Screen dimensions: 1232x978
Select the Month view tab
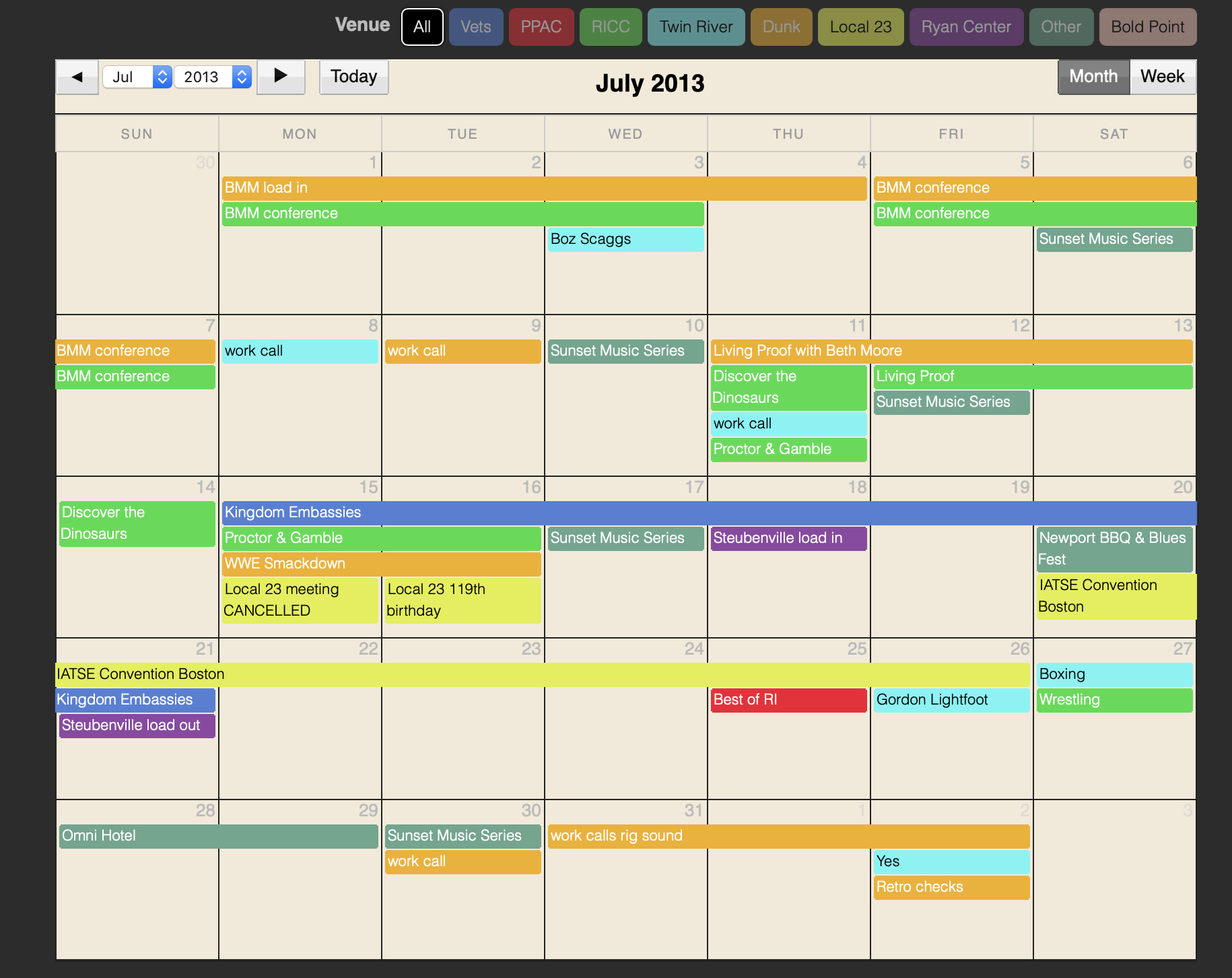[1093, 77]
